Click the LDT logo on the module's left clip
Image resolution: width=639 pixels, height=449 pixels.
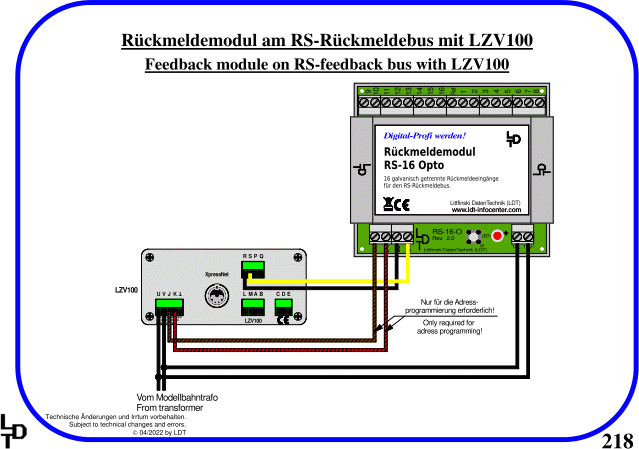[x=362, y=169]
